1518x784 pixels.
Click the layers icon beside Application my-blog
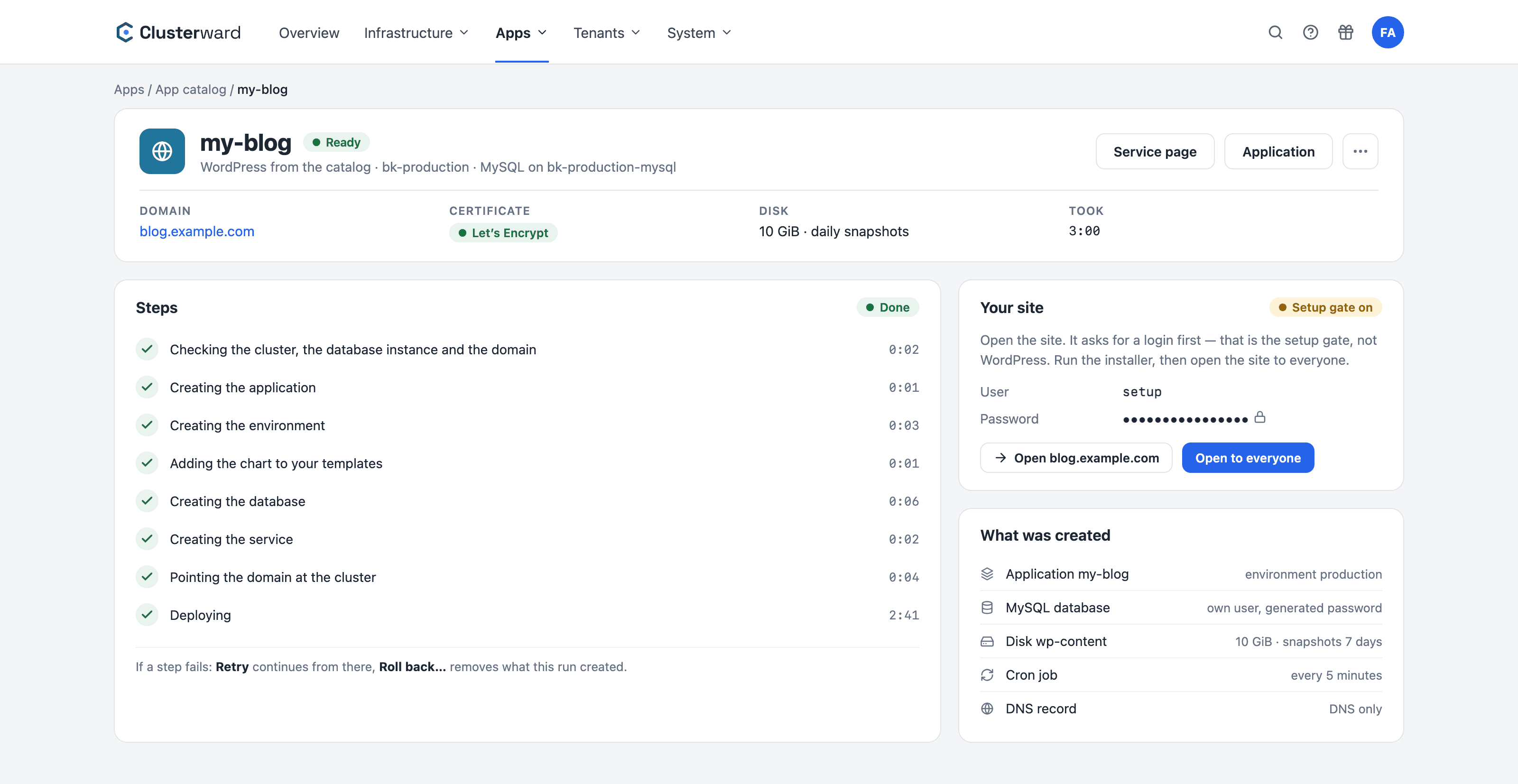[987, 574]
